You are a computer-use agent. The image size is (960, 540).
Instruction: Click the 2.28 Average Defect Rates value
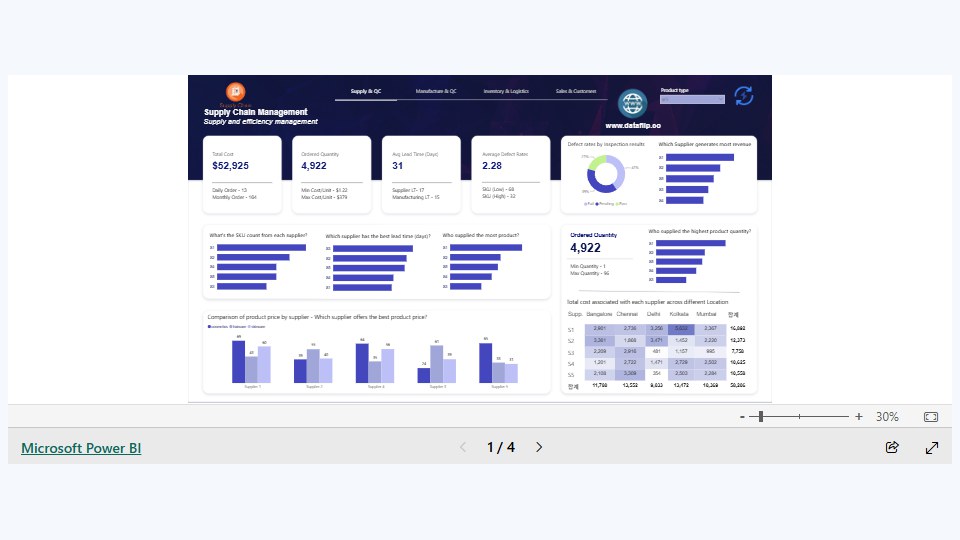pyautogui.click(x=492, y=166)
